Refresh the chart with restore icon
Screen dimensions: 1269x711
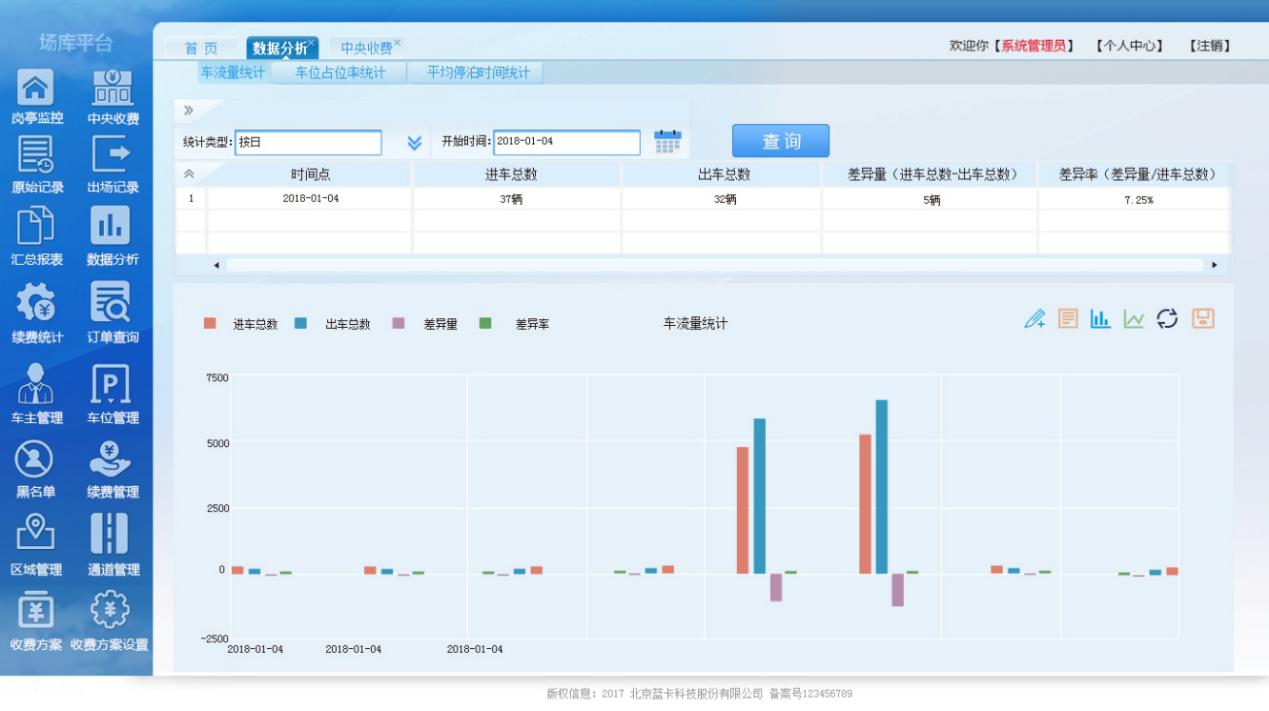[x=1167, y=319]
